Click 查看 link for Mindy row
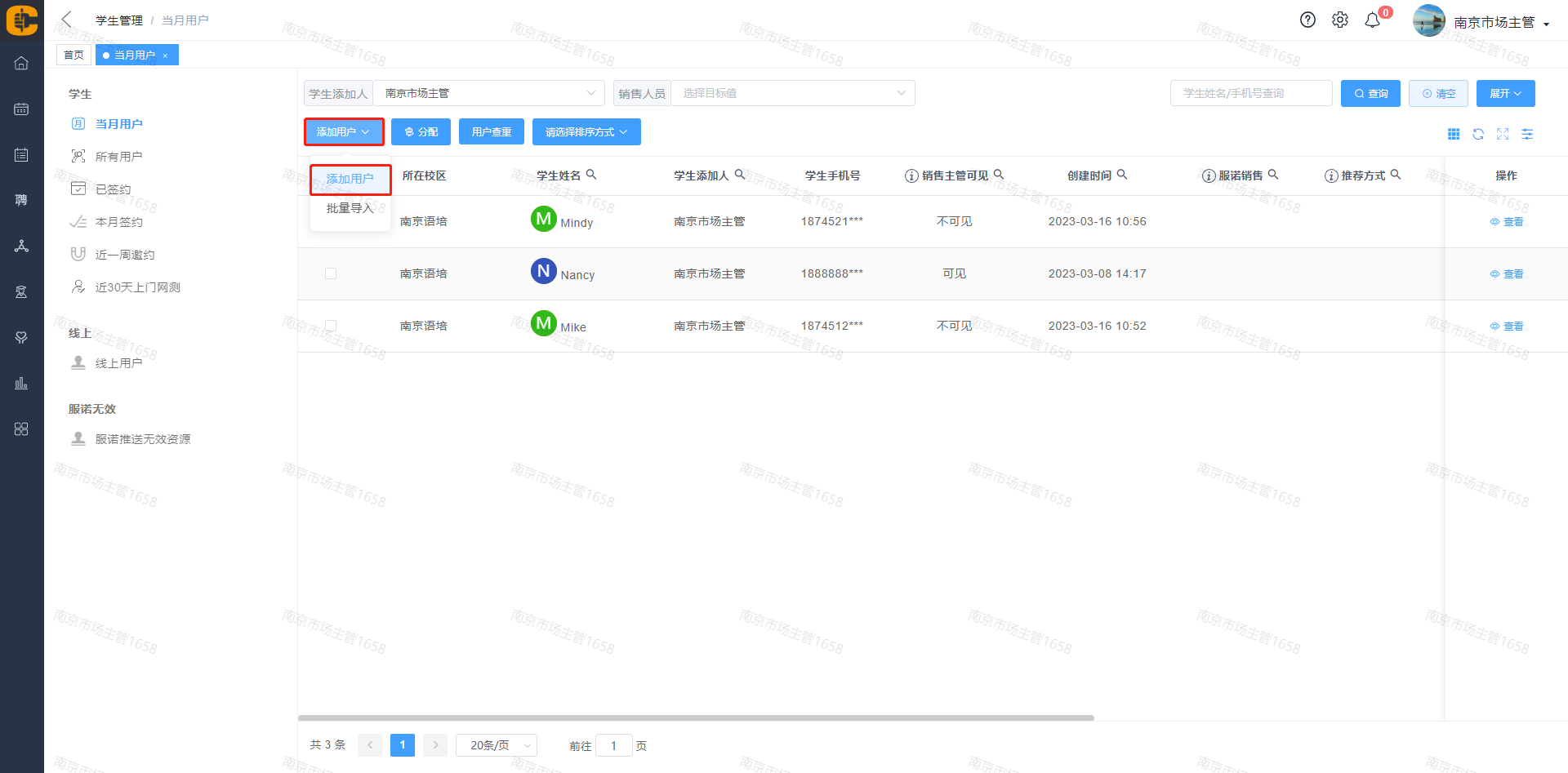 coord(1507,222)
